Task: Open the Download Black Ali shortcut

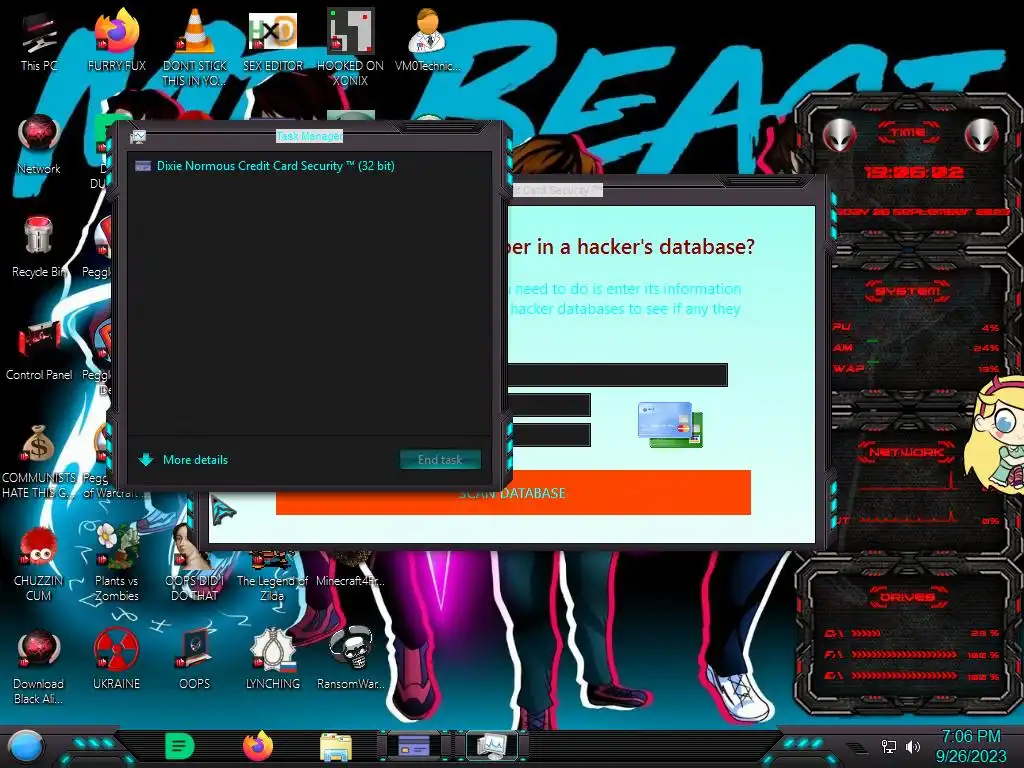Action: point(39,667)
